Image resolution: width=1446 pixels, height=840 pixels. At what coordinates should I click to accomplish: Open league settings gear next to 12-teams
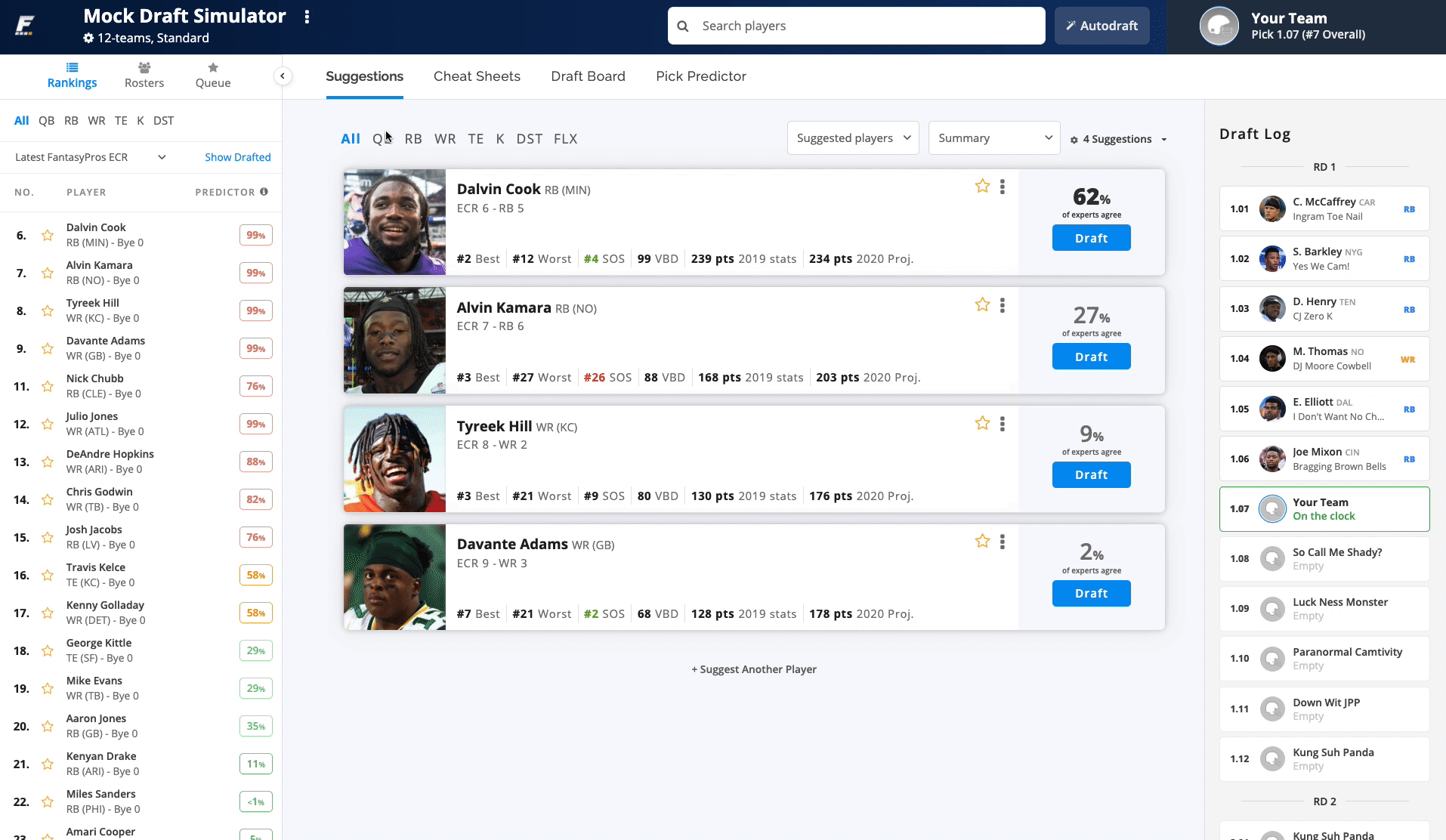(88, 38)
